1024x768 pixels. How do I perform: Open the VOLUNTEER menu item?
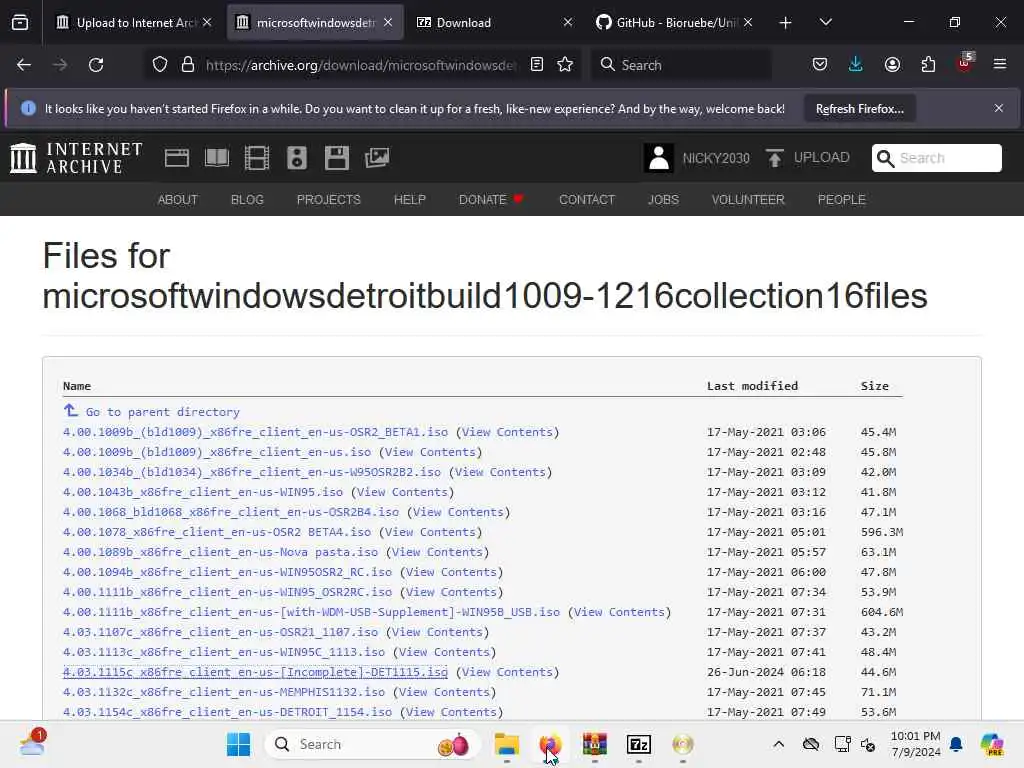[x=748, y=200]
